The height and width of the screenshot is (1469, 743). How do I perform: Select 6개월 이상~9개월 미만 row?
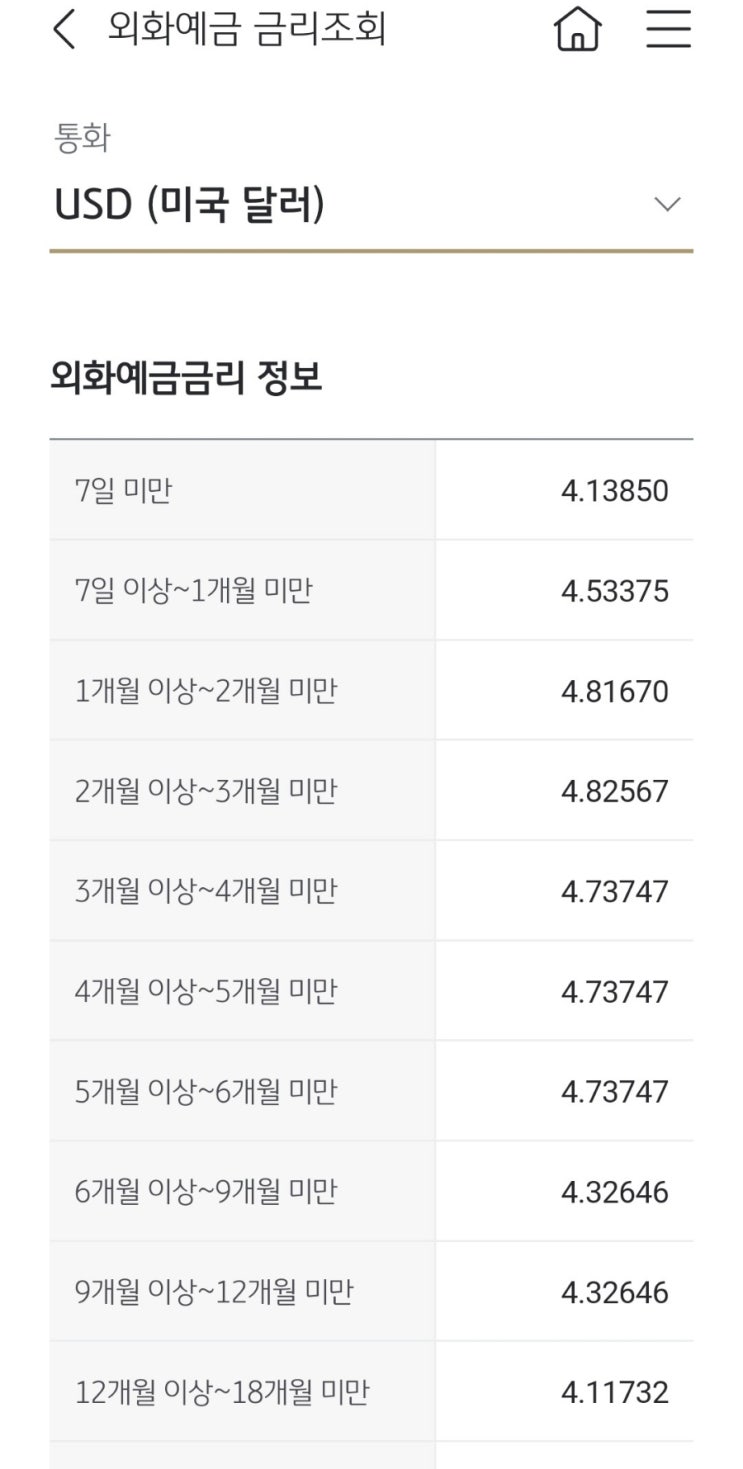206,1191
